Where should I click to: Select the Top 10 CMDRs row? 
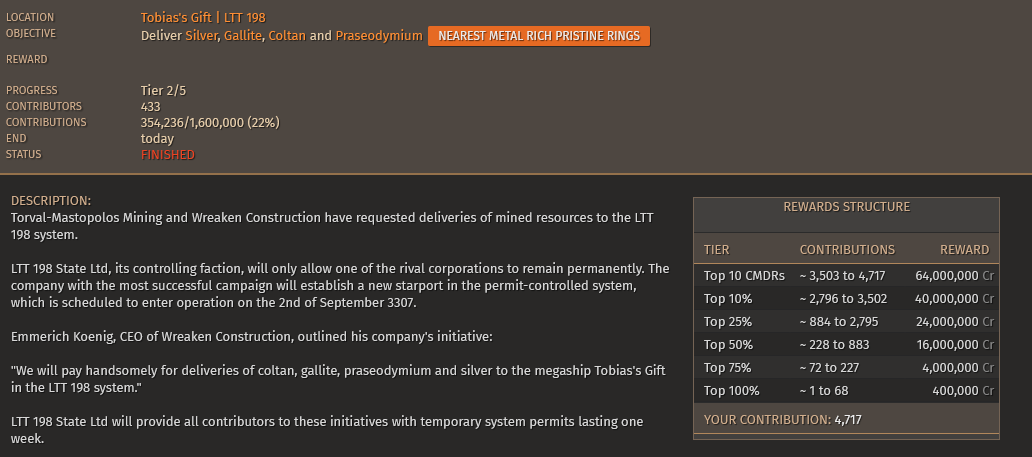[x=846, y=276]
